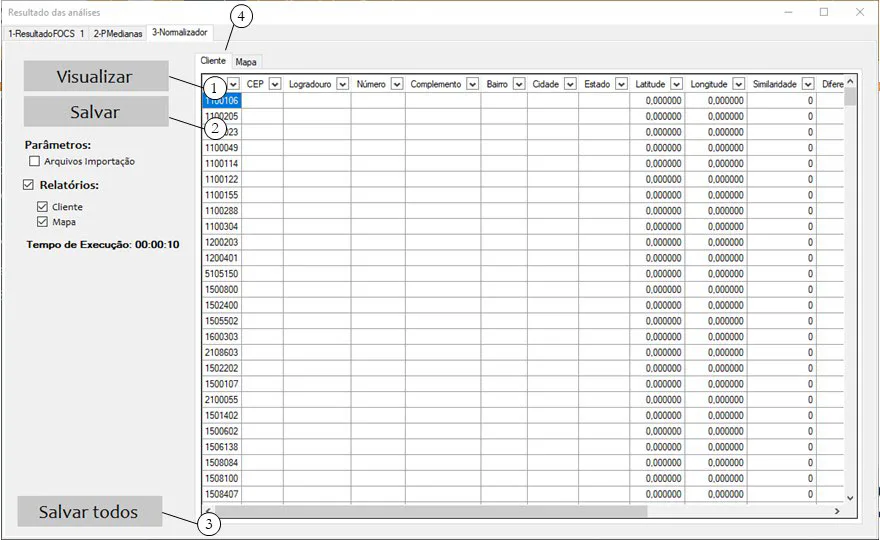
Task: Open the first column's filter dropdown
Action: coord(233,84)
